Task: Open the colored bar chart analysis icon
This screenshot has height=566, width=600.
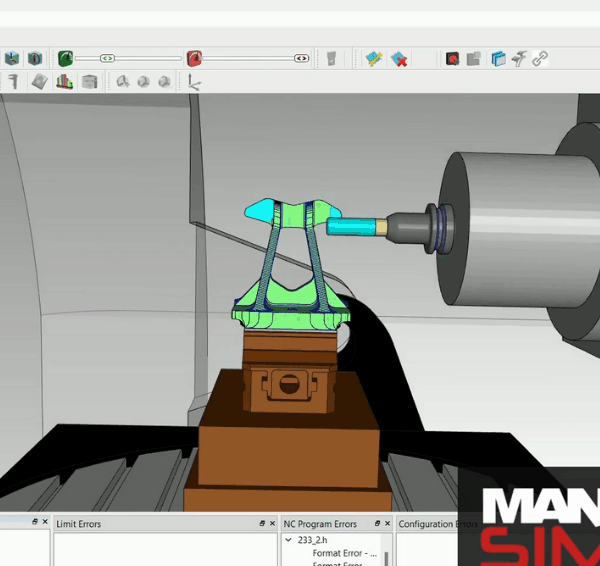Action: coord(65,82)
